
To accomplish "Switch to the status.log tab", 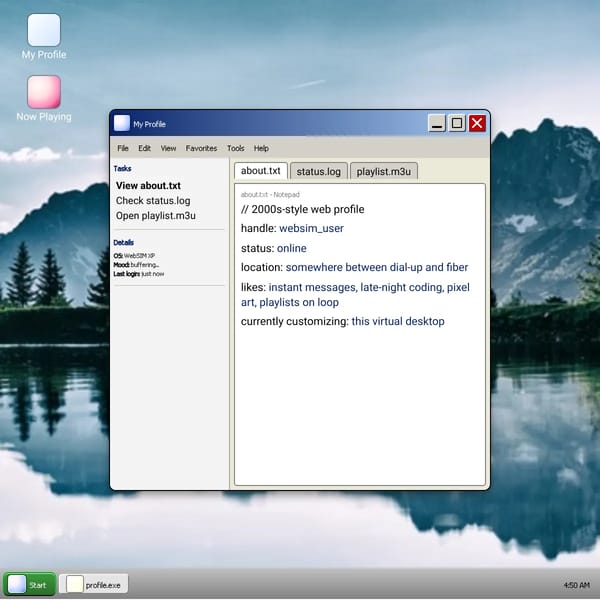I will tap(318, 171).
